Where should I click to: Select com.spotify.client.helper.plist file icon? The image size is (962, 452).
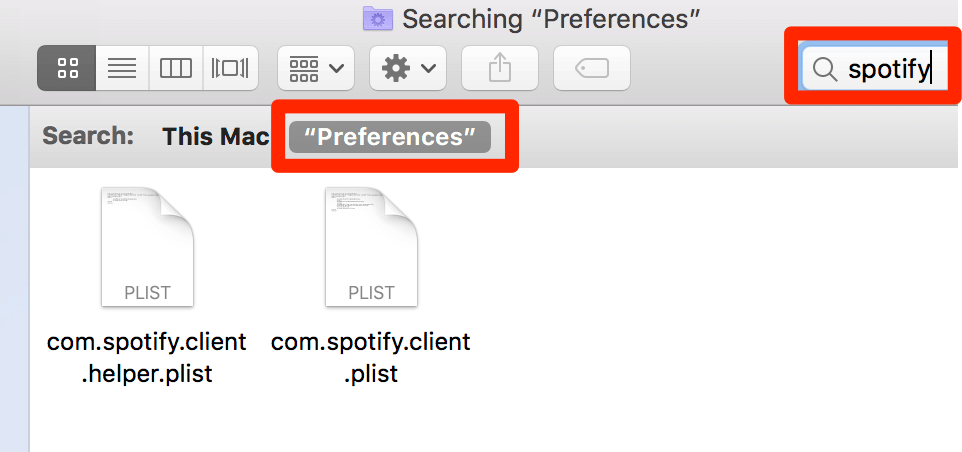(x=147, y=247)
